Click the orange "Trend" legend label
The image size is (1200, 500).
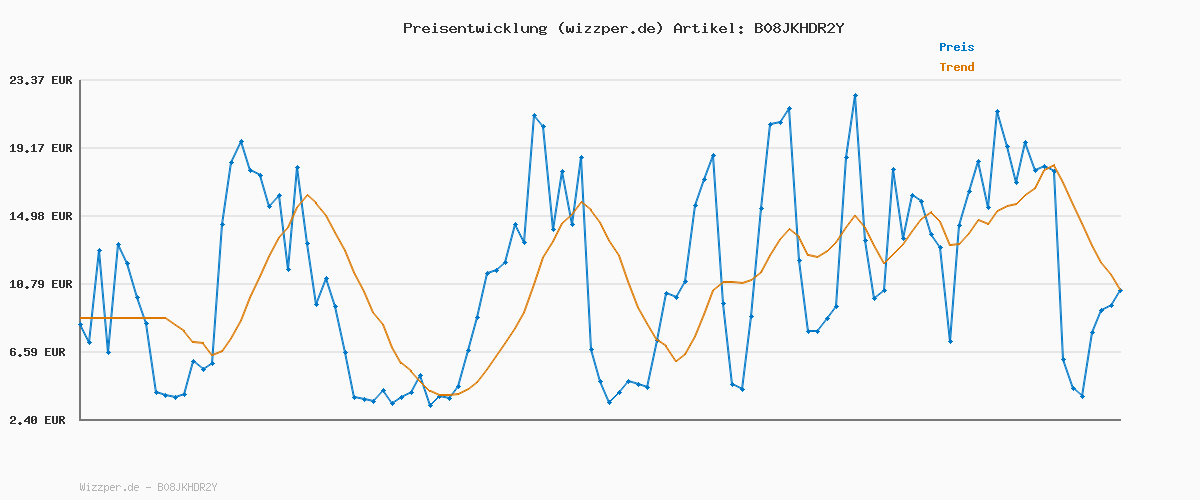pos(956,67)
